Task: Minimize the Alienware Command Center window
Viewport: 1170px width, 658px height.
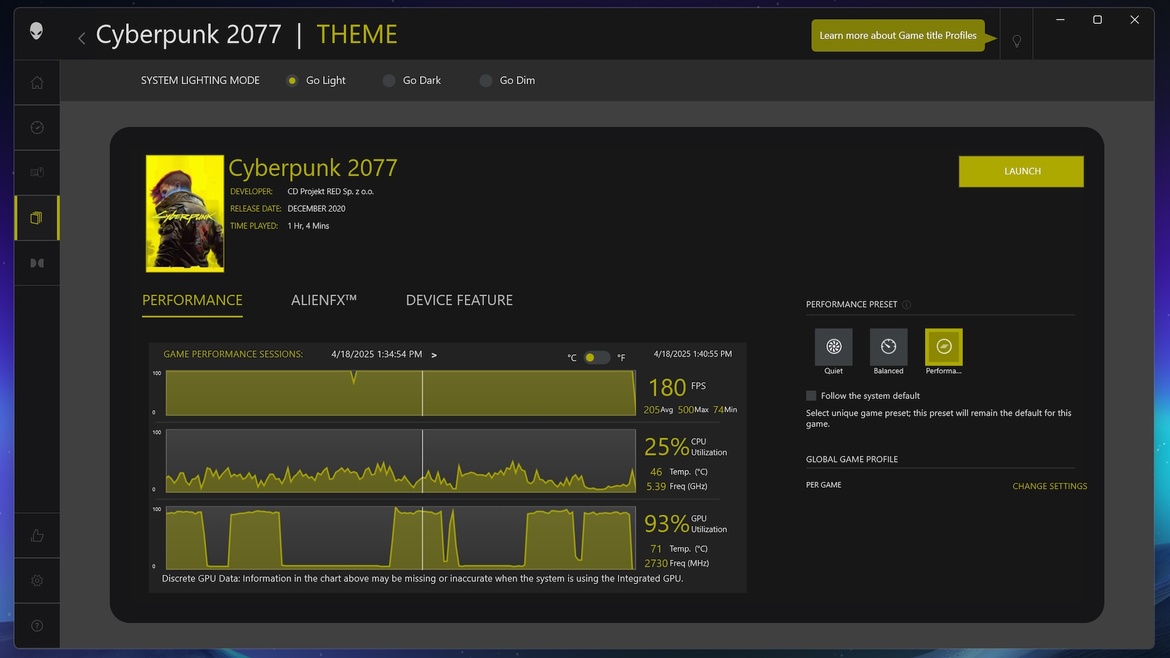Action: (x=1060, y=19)
